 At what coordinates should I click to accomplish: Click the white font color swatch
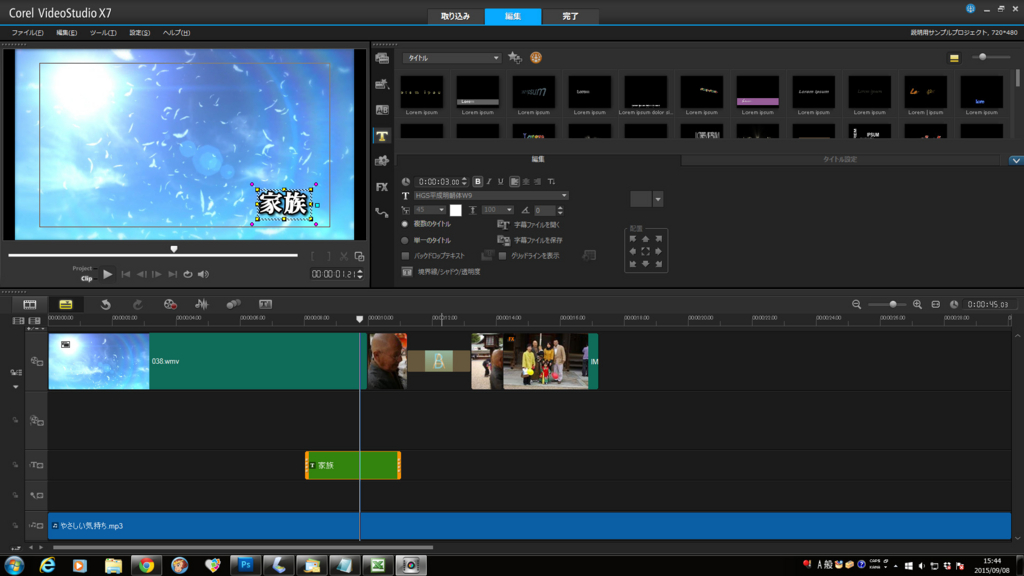pyautogui.click(x=456, y=210)
